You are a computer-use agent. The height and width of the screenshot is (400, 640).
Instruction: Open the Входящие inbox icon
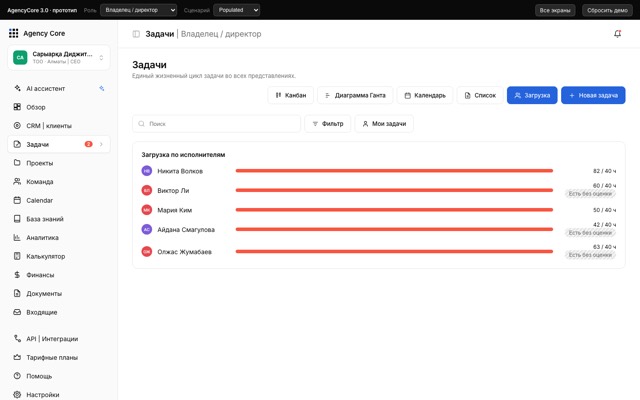tap(17, 312)
